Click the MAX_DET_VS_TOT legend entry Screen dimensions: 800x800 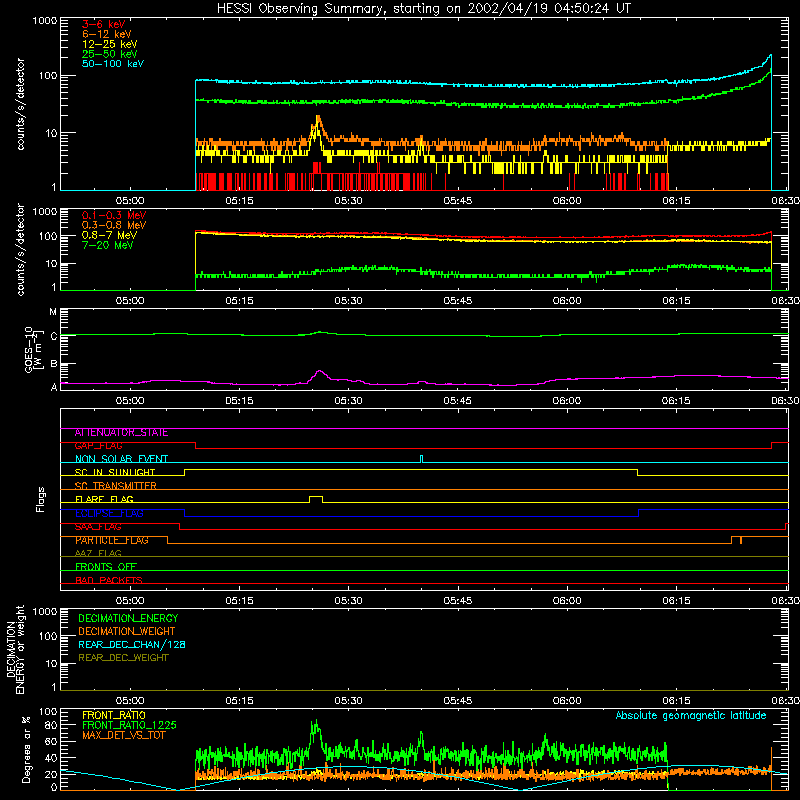(123, 735)
